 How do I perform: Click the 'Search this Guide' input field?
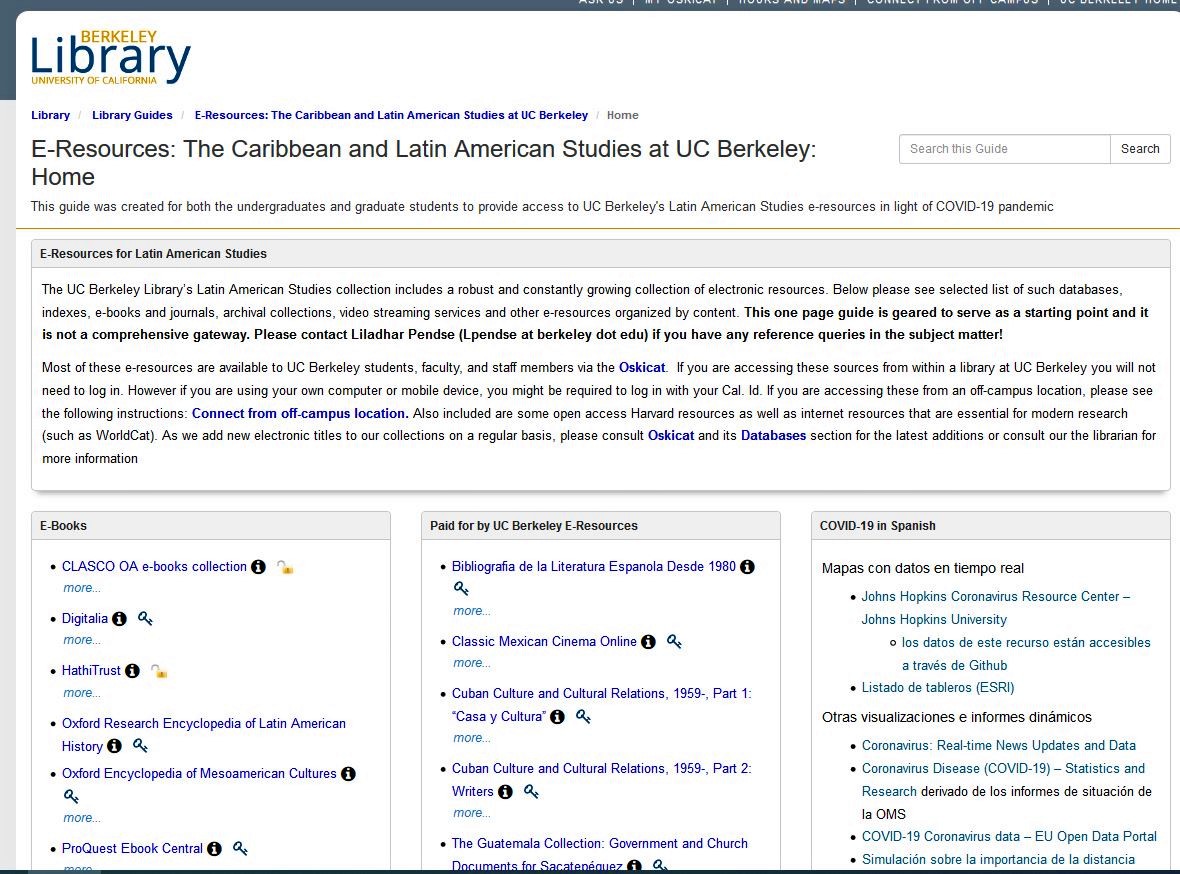1004,149
